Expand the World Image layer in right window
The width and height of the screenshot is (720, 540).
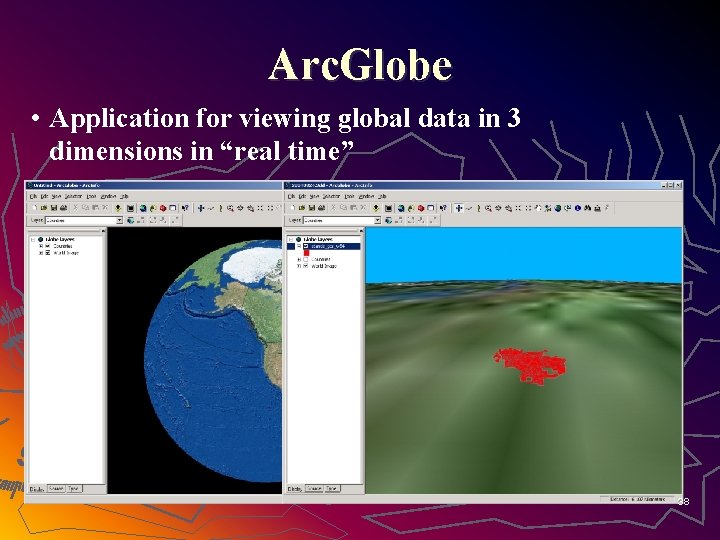point(299,266)
